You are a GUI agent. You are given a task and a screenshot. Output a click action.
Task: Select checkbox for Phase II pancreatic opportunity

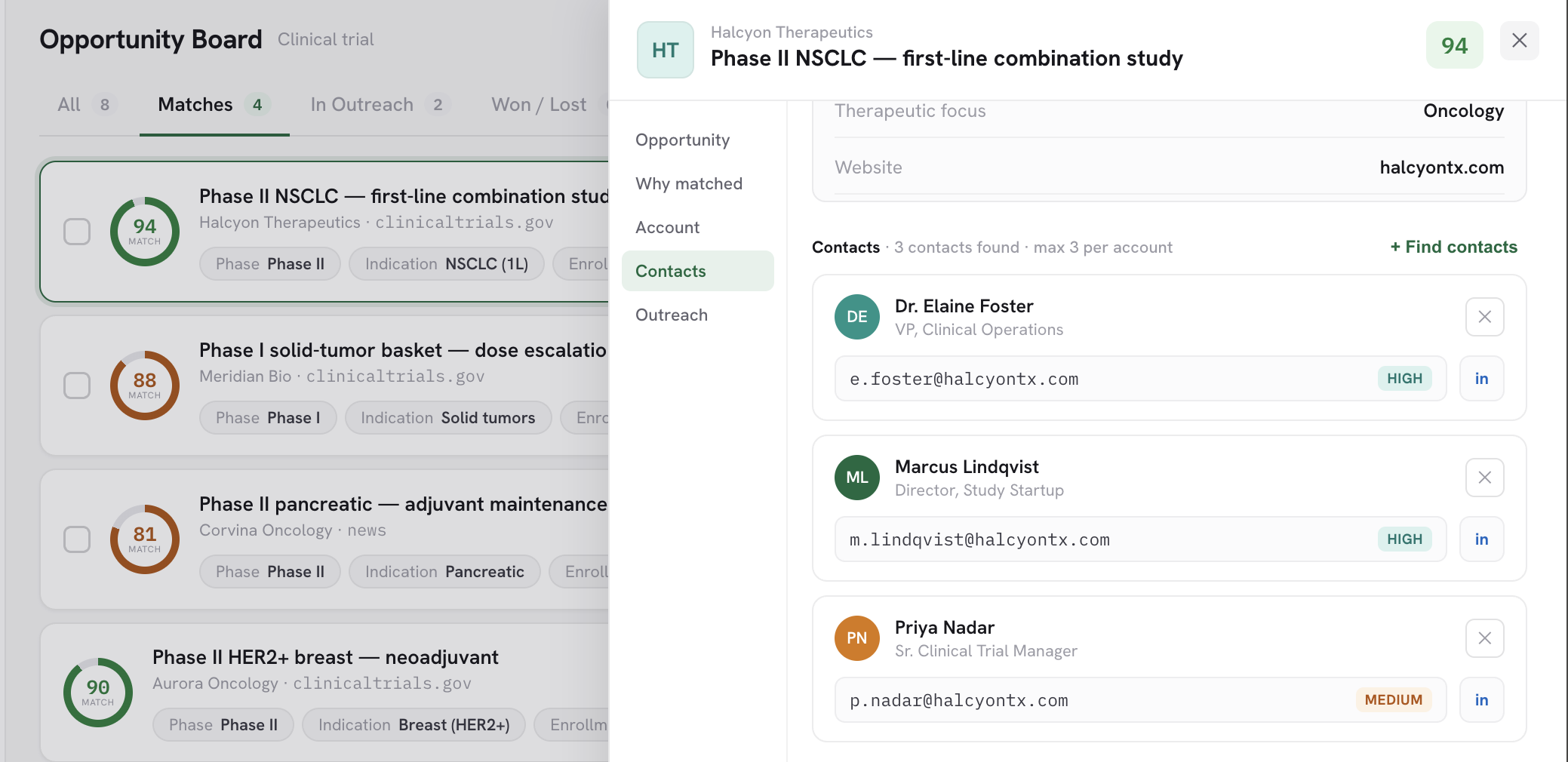tap(77, 539)
